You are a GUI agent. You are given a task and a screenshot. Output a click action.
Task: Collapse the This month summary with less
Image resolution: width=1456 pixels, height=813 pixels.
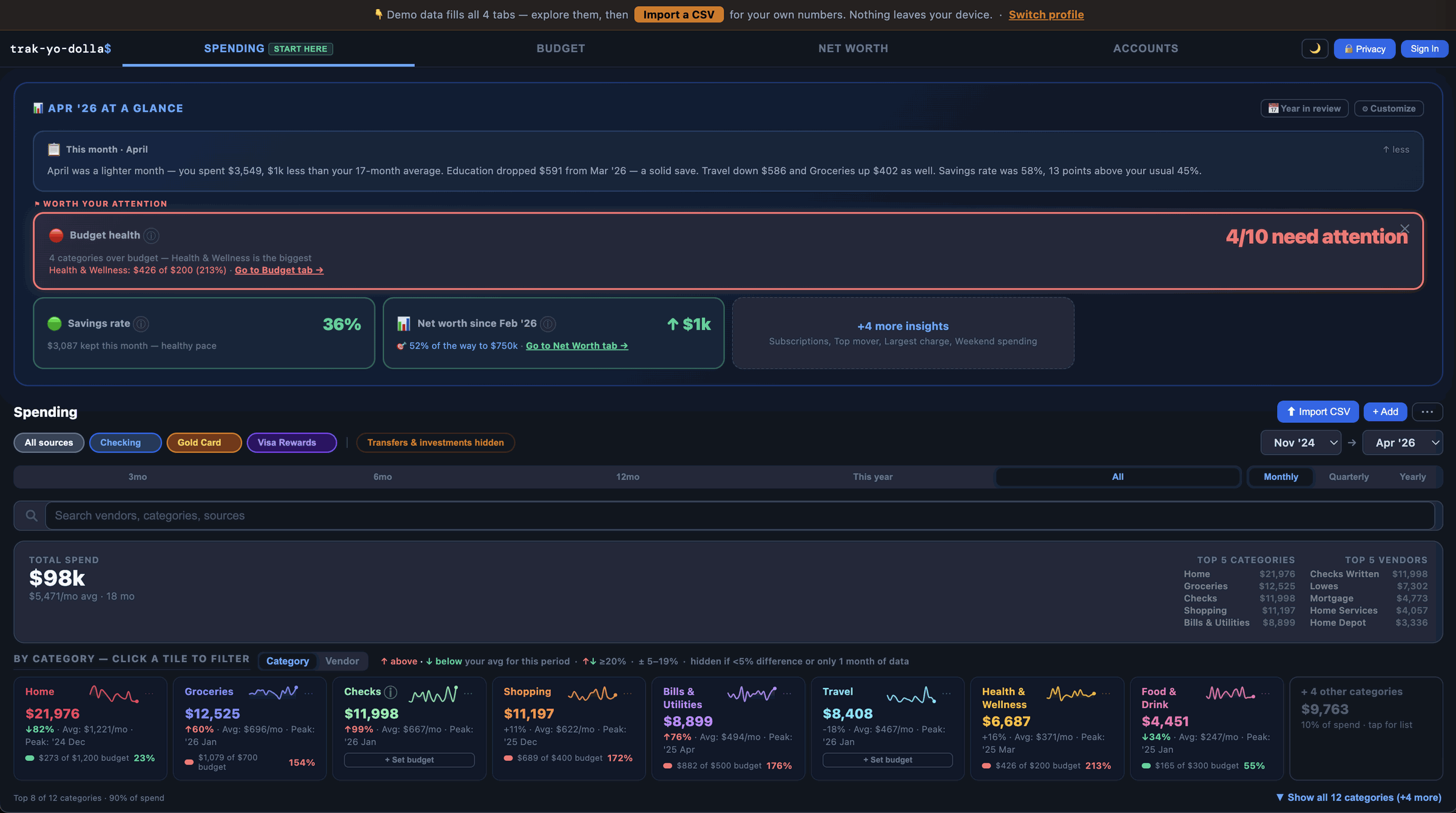click(1396, 149)
